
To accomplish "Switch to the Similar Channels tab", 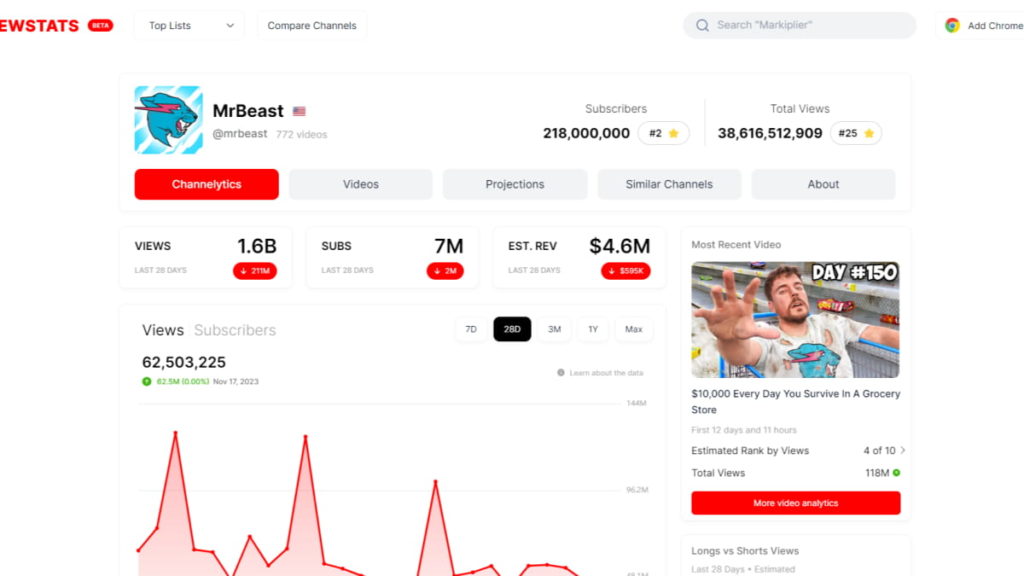I will pos(668,184).
